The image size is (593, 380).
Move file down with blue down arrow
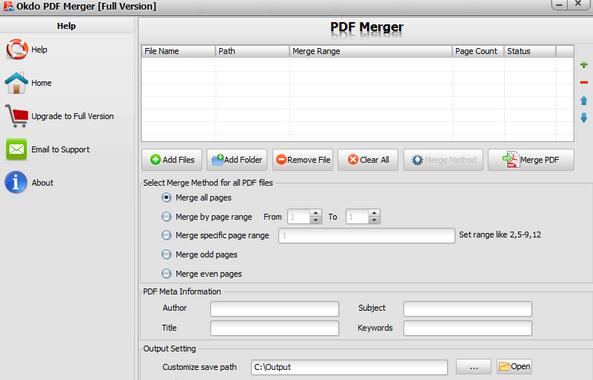click(584, 118)
